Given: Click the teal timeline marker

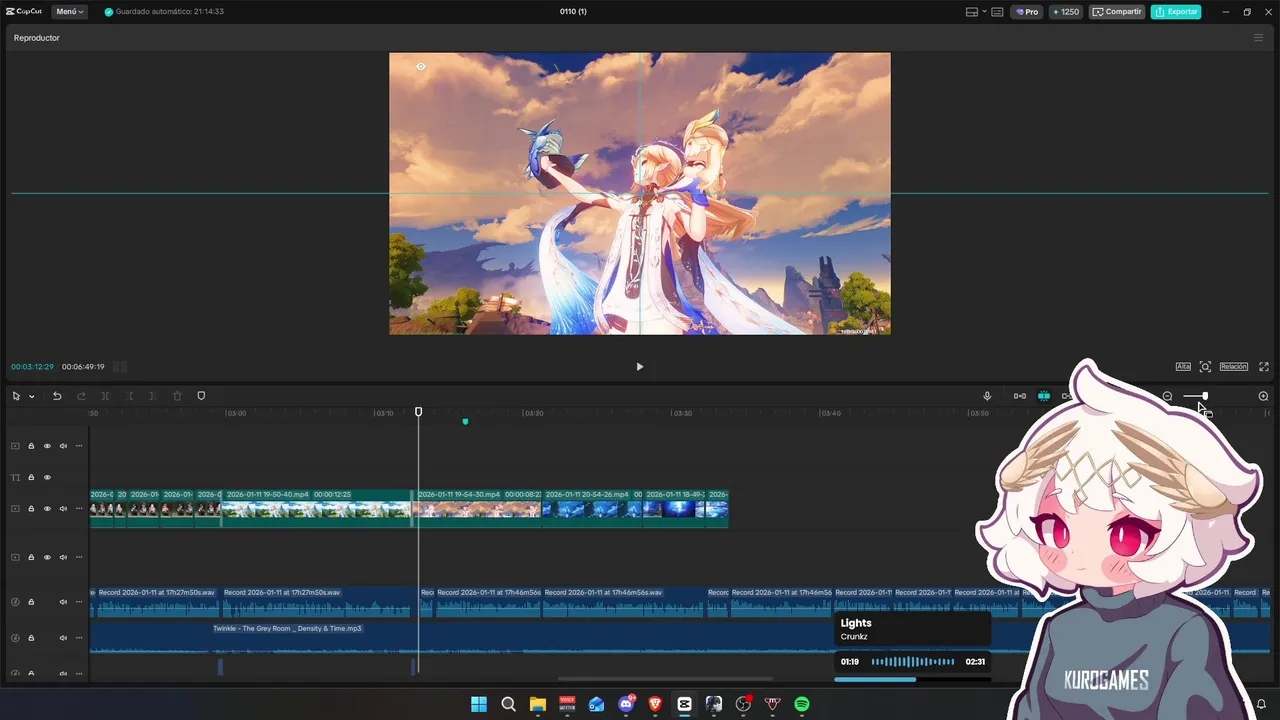Looking at the screenshot, I should [x=465, y=422].
